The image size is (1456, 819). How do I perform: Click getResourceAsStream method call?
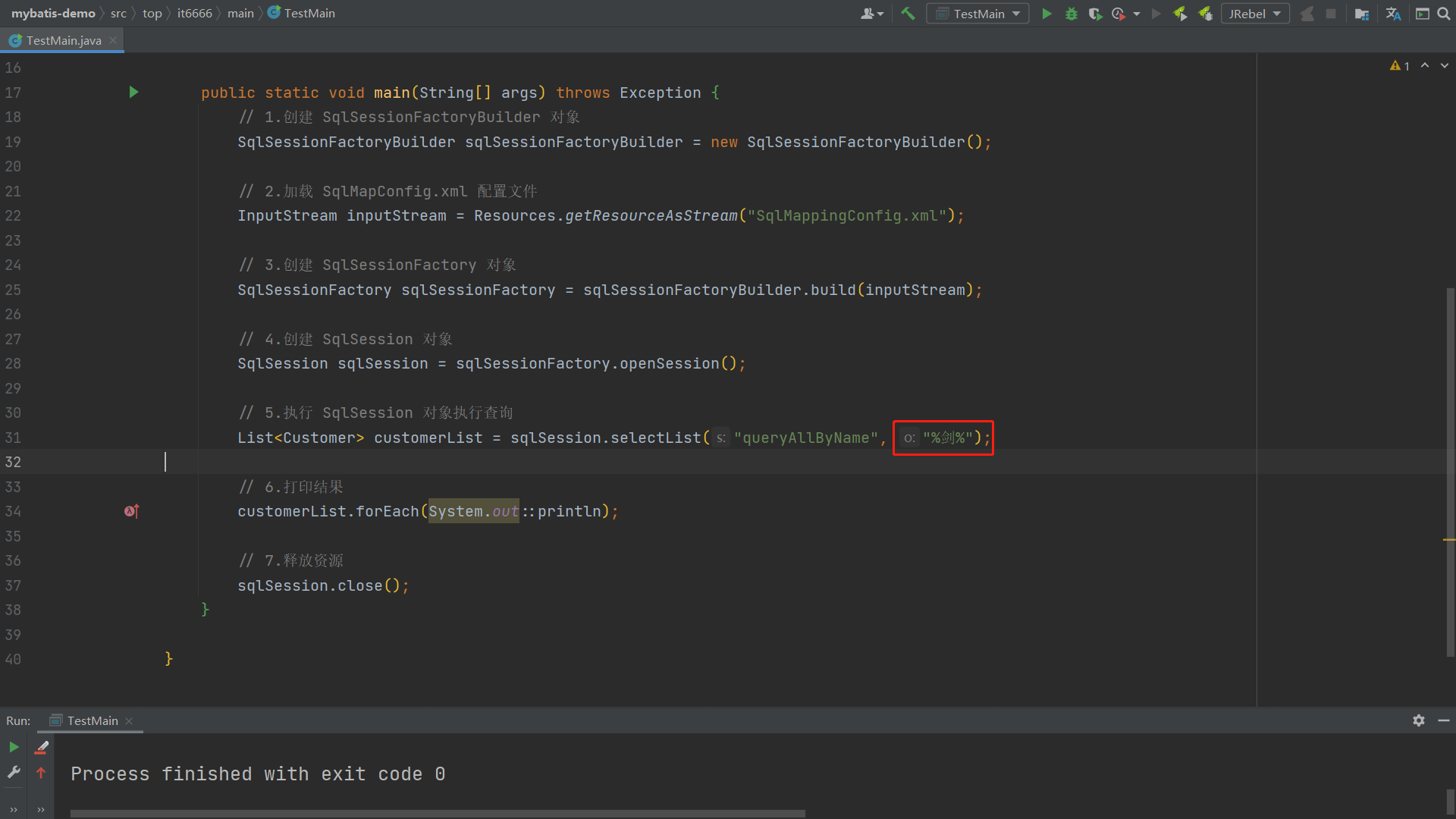(651, 215)
